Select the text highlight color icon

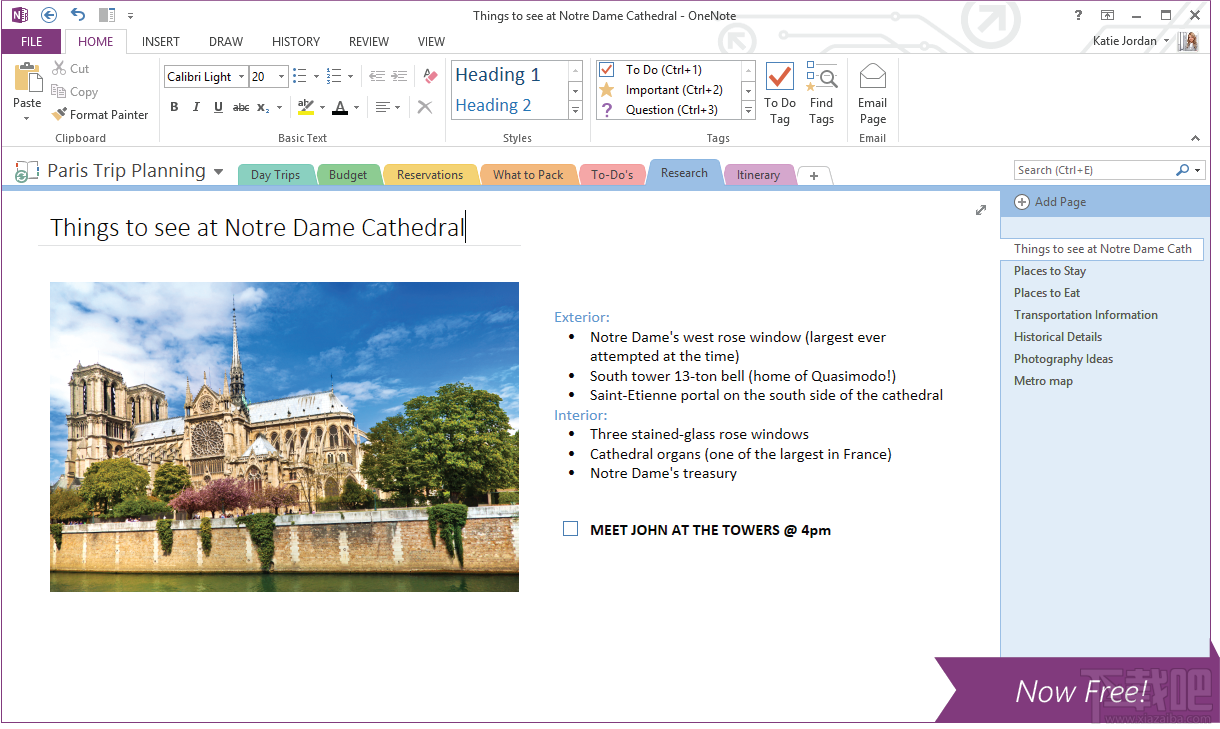[x=308, y=107]
